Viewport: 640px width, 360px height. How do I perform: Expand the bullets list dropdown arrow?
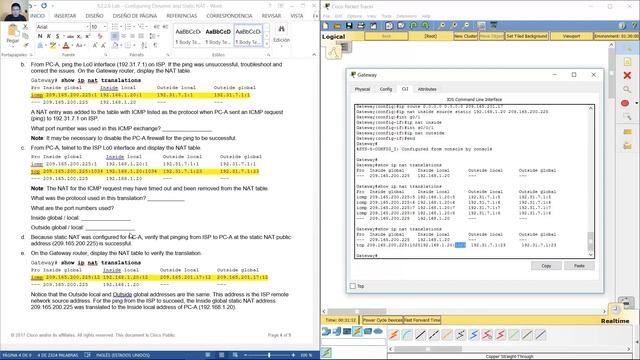(x=121, y=27)
